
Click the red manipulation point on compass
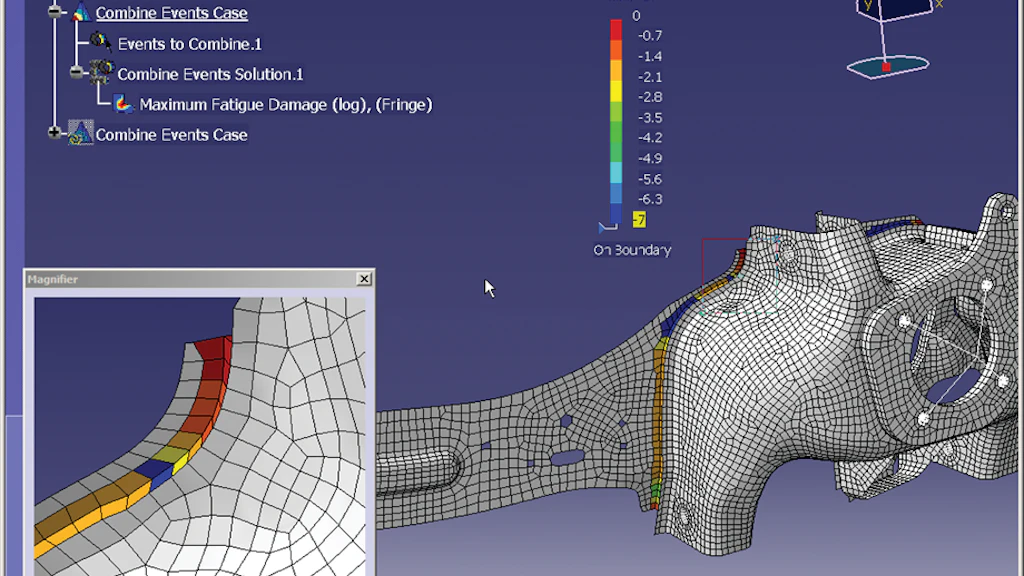click(x=886, y=67)
